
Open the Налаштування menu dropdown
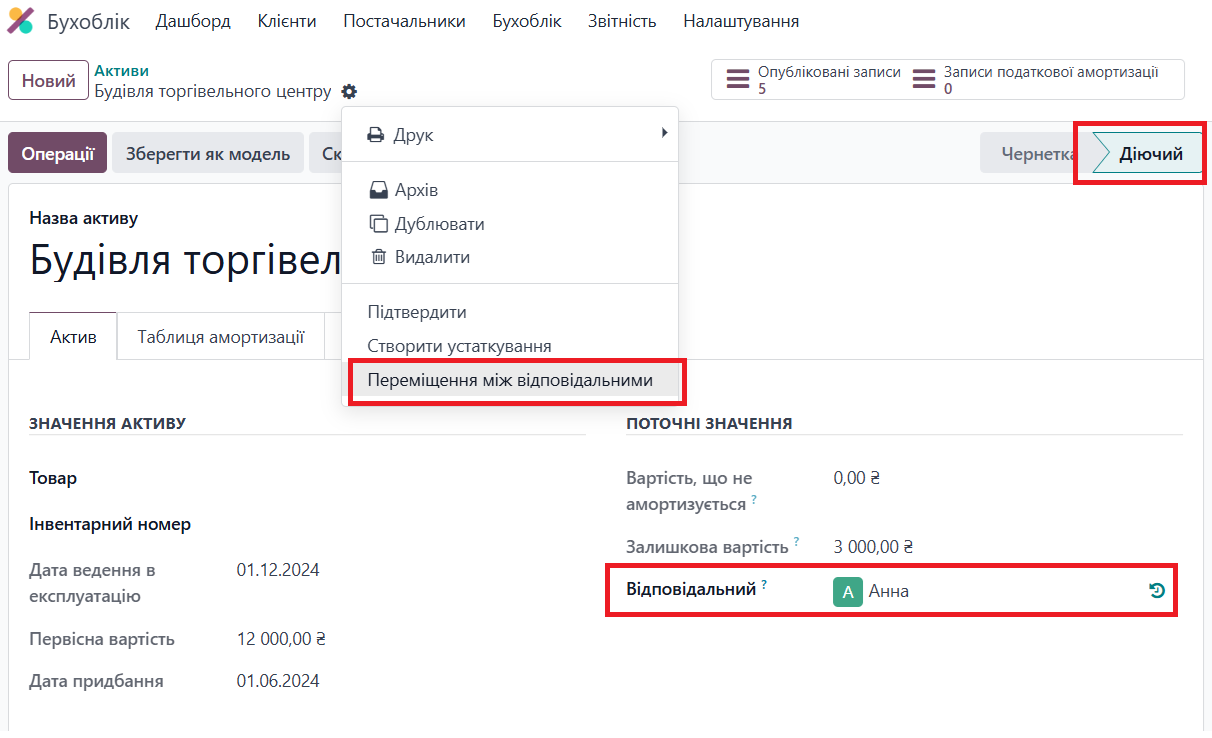coord(741,21)
